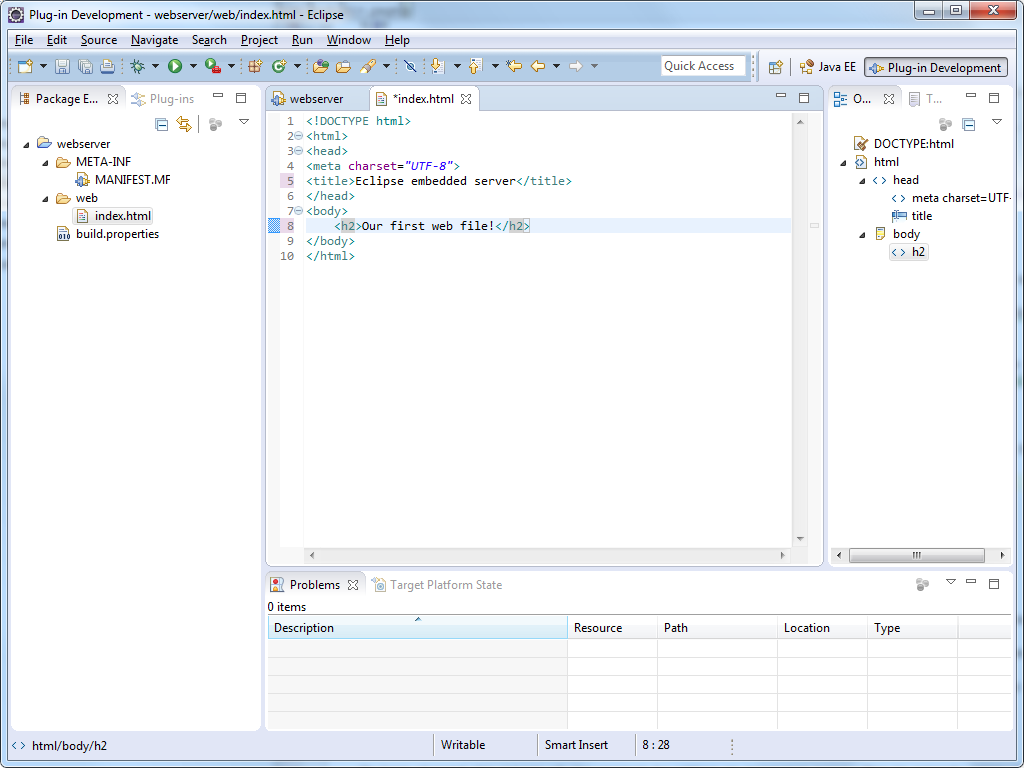Close the Package Explorer tab

pyautogui.click(x=113, y=99)
